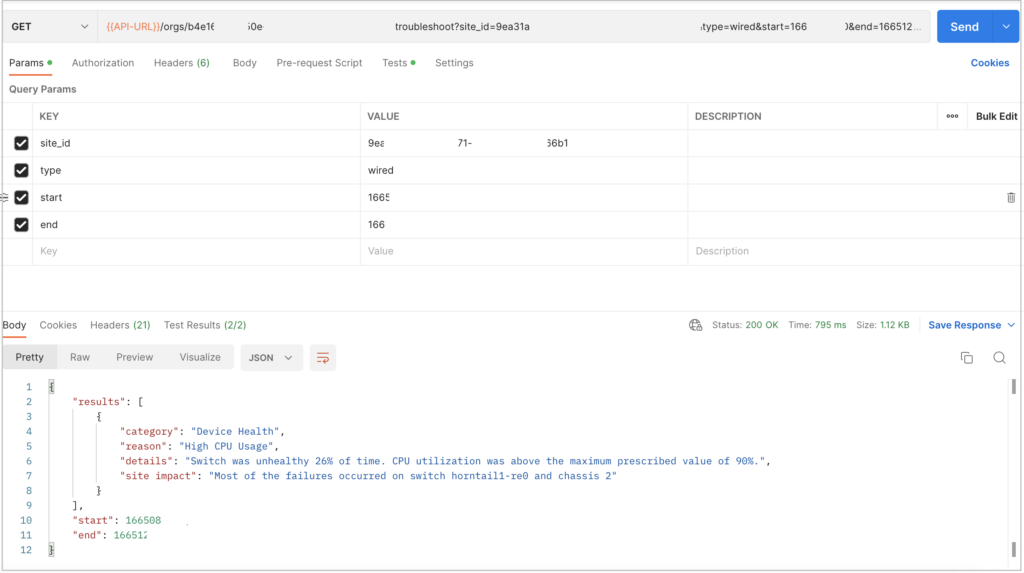Click the site_id key cell

pyautogui.click(x=196, y=143)
